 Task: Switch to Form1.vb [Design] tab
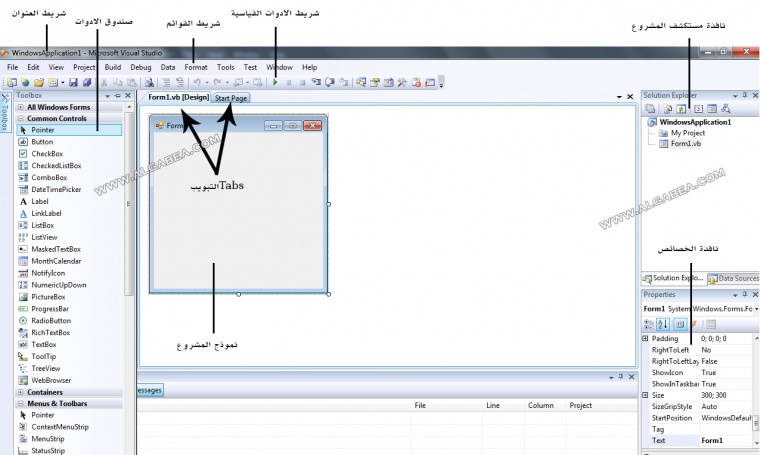(178, 97)
